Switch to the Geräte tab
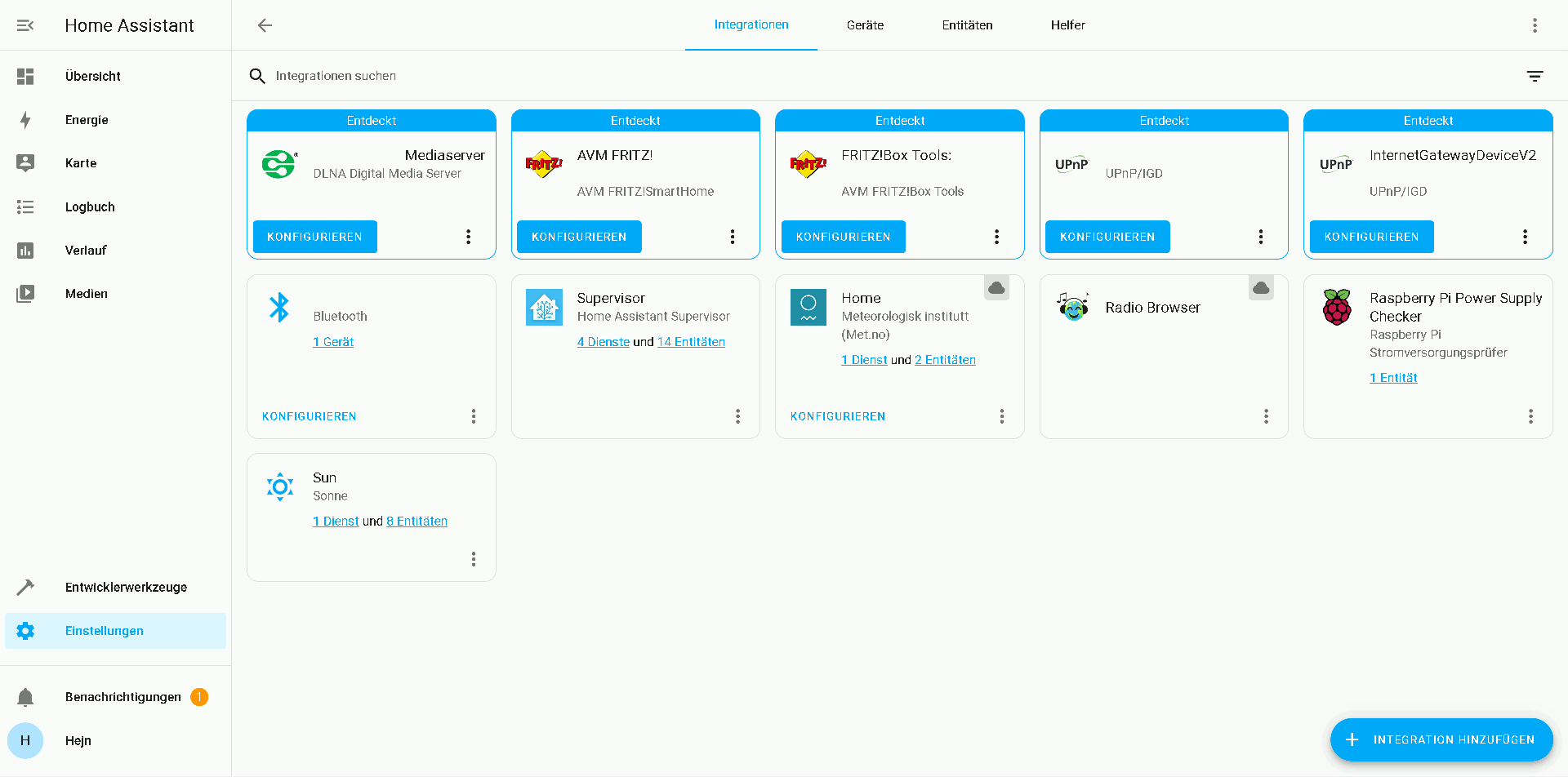The height and width of the screenshot is (777, 1568). (865, 25)
